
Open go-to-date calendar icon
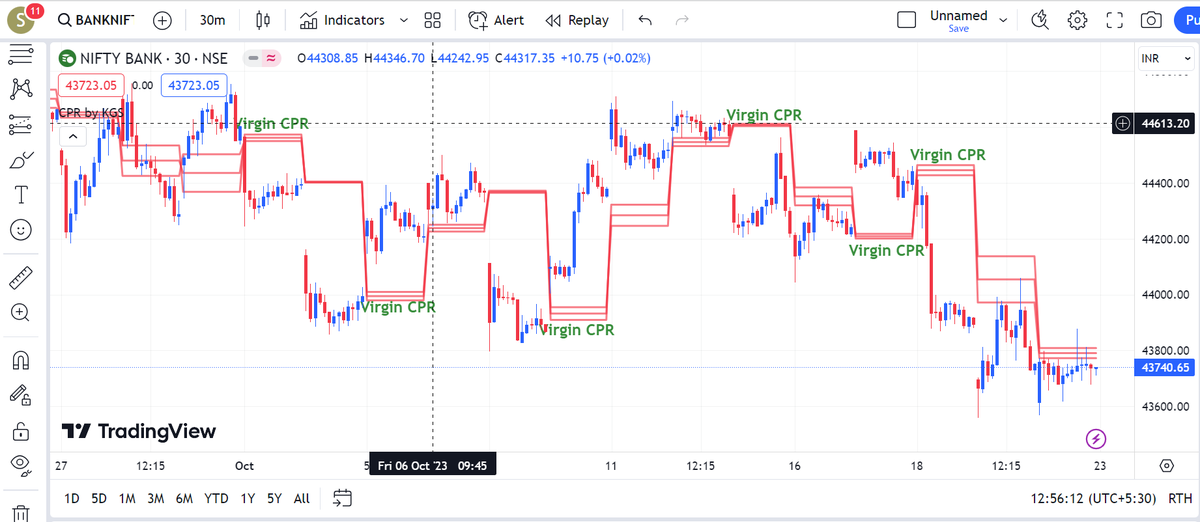click(342, 498)
